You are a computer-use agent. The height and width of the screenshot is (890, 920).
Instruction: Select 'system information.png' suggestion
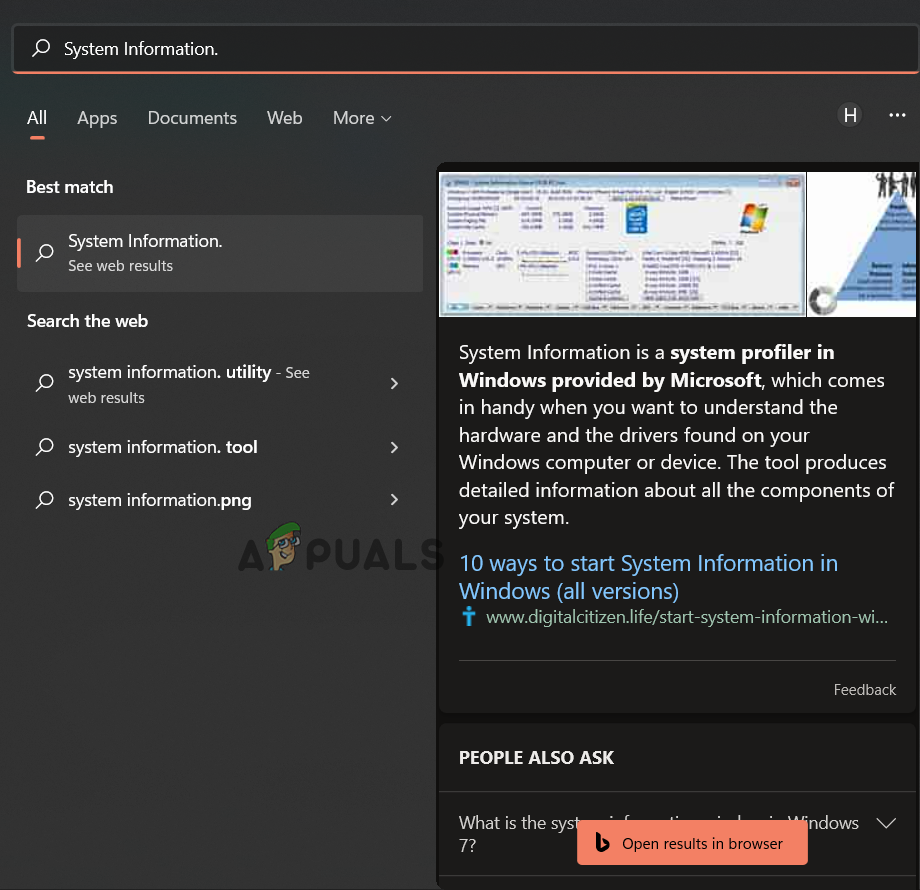point(220,500)
